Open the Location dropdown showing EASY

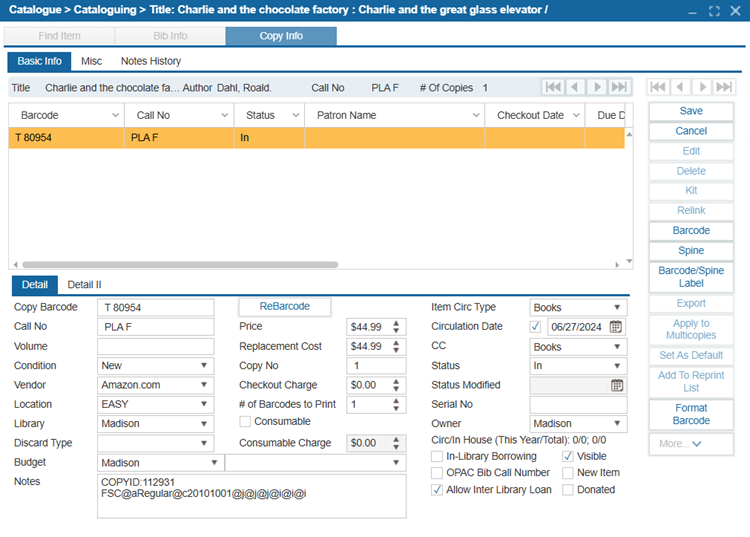[x=155, y=404]
